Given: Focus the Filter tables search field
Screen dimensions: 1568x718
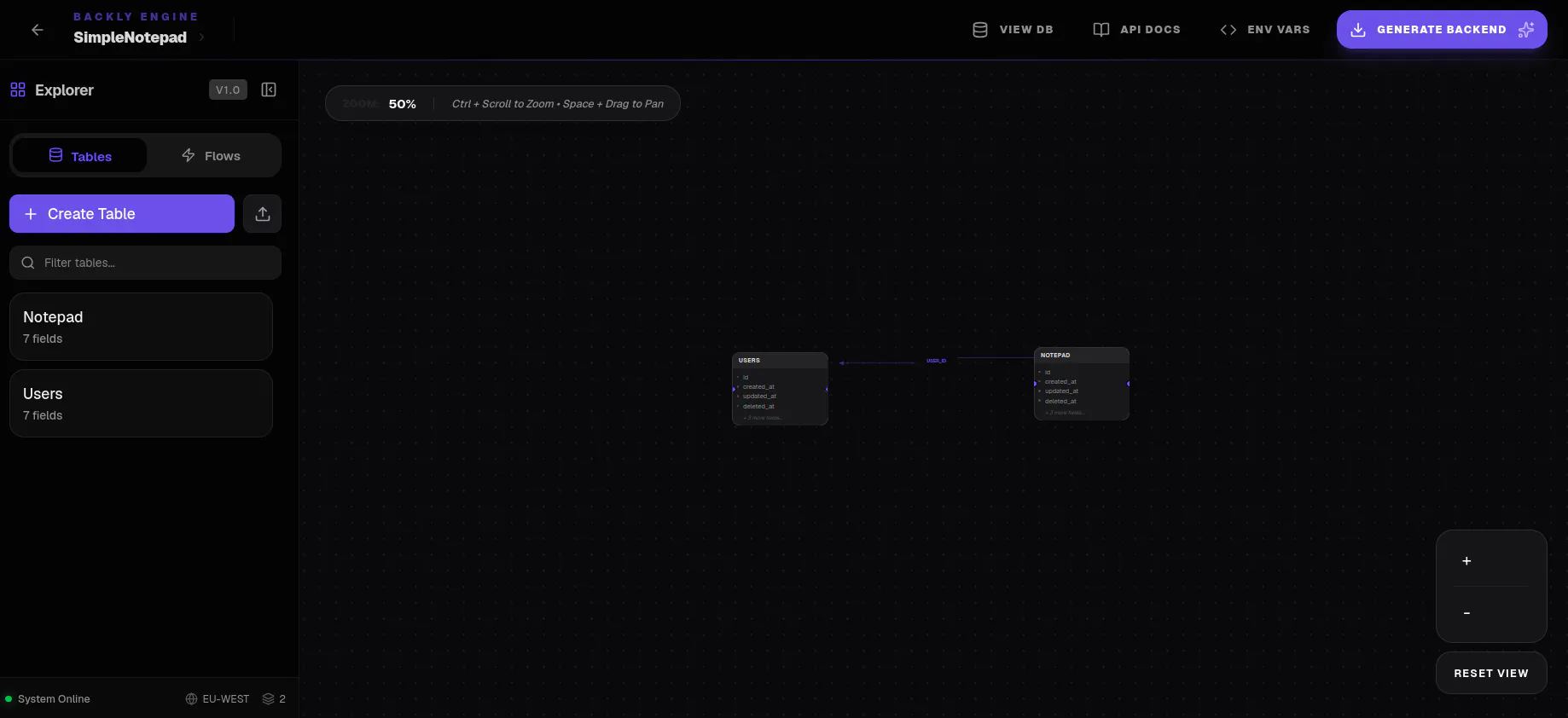Looking at the screenshot, I should [145, 263].
